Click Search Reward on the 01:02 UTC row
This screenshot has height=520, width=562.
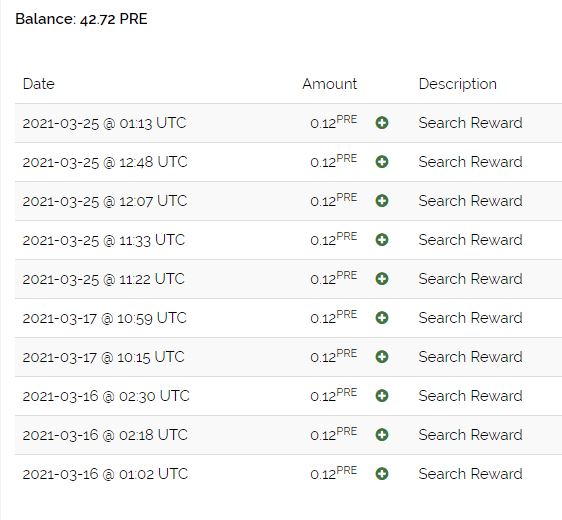[471, 474]
